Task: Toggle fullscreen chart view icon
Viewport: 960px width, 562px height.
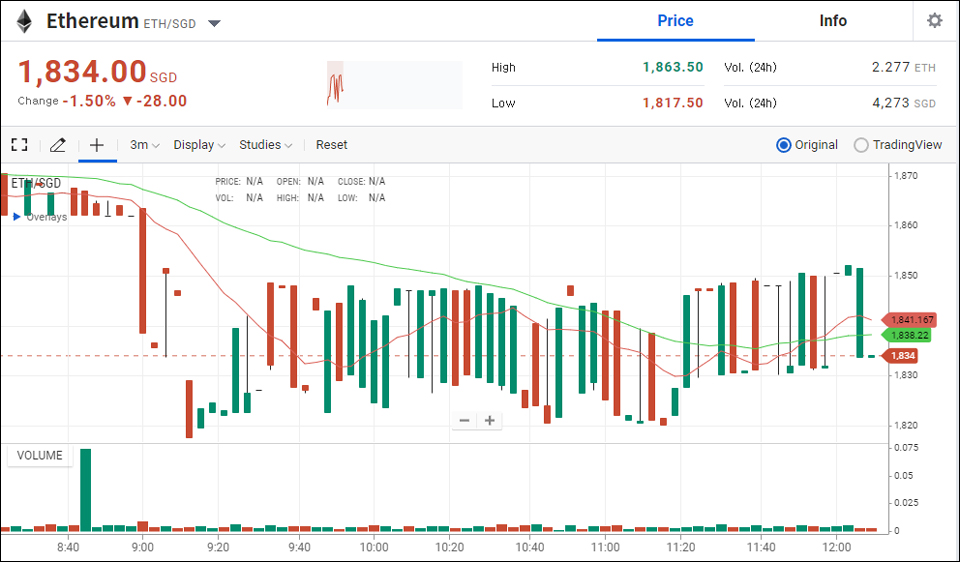Action: pyautogui.click(x=19, y=145)
